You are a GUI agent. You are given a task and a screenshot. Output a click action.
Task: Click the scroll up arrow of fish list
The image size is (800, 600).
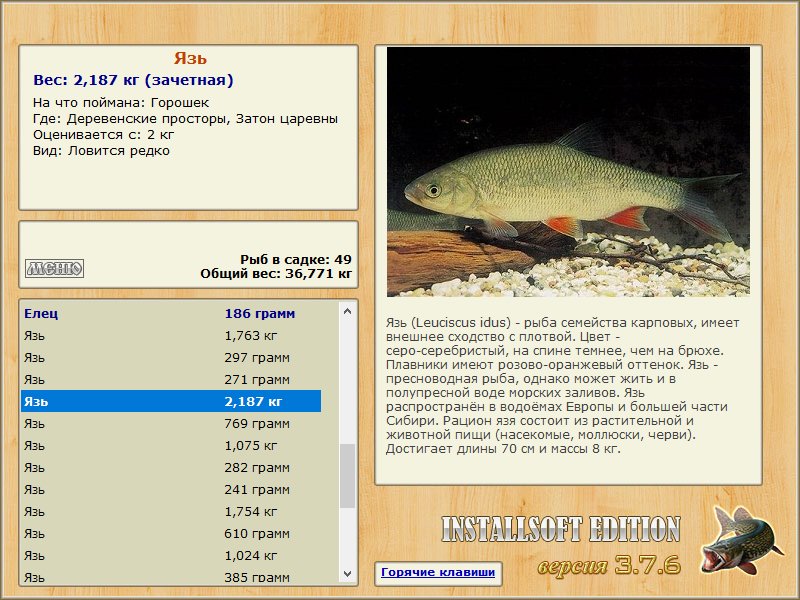tap(347, 311)
